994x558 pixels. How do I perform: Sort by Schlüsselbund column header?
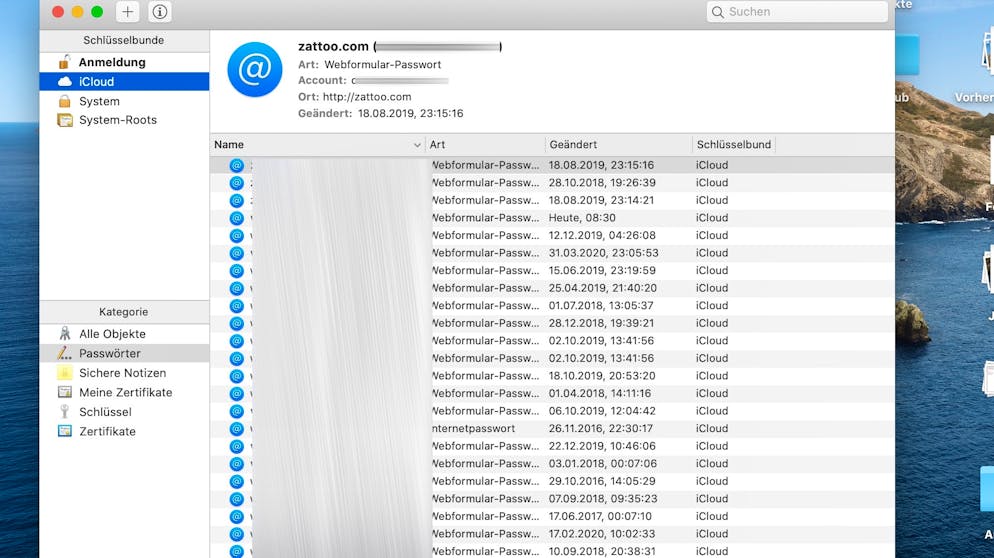(x=733, y=145)
